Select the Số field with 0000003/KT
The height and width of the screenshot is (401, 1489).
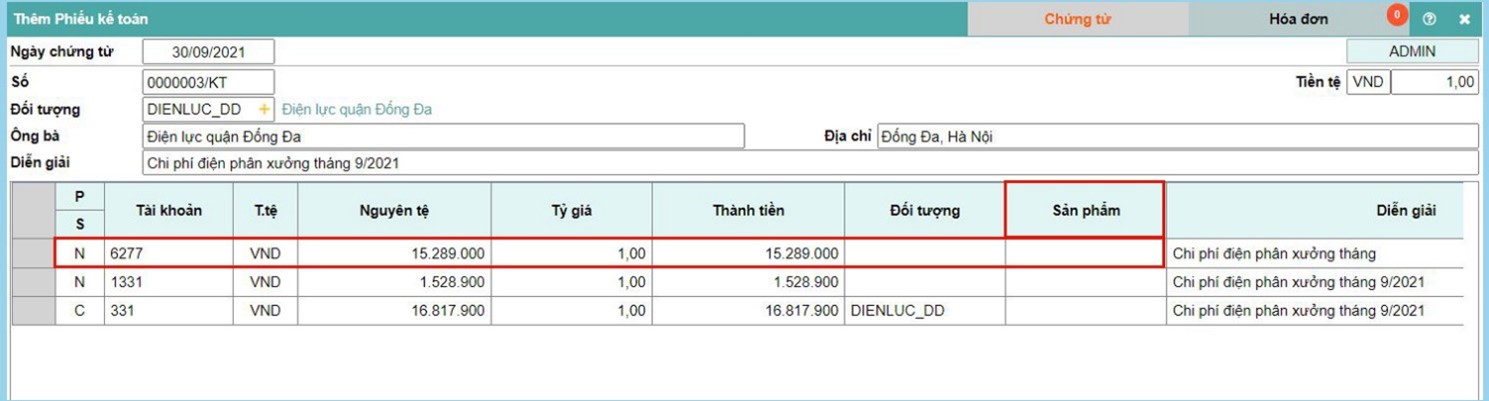coord(208,82)
